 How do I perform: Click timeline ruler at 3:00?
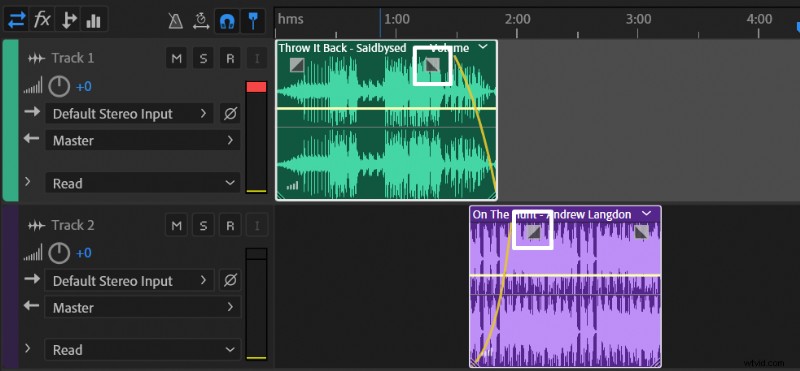638,19
